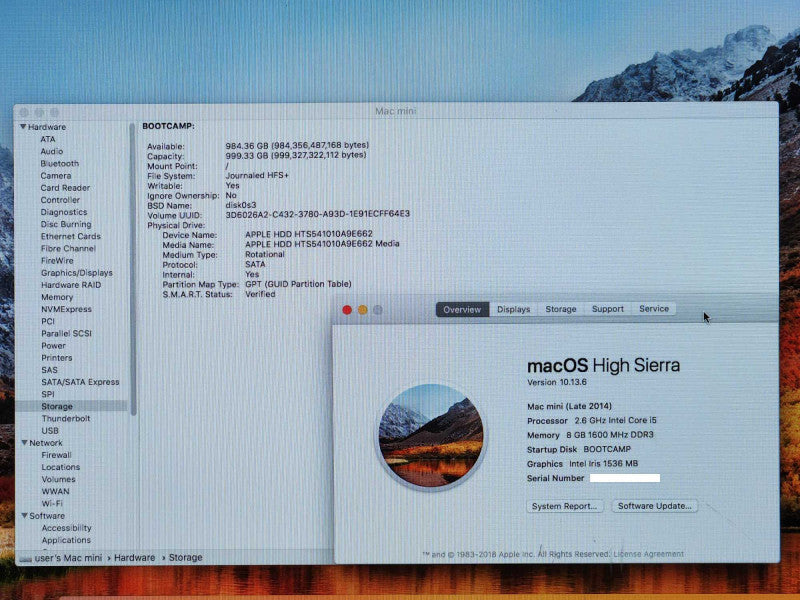Viewport: 800px width, 600px height.
Task: Click the BOOTCAMP volume heading
Action: pyautogui.click(x=168, y=126)
